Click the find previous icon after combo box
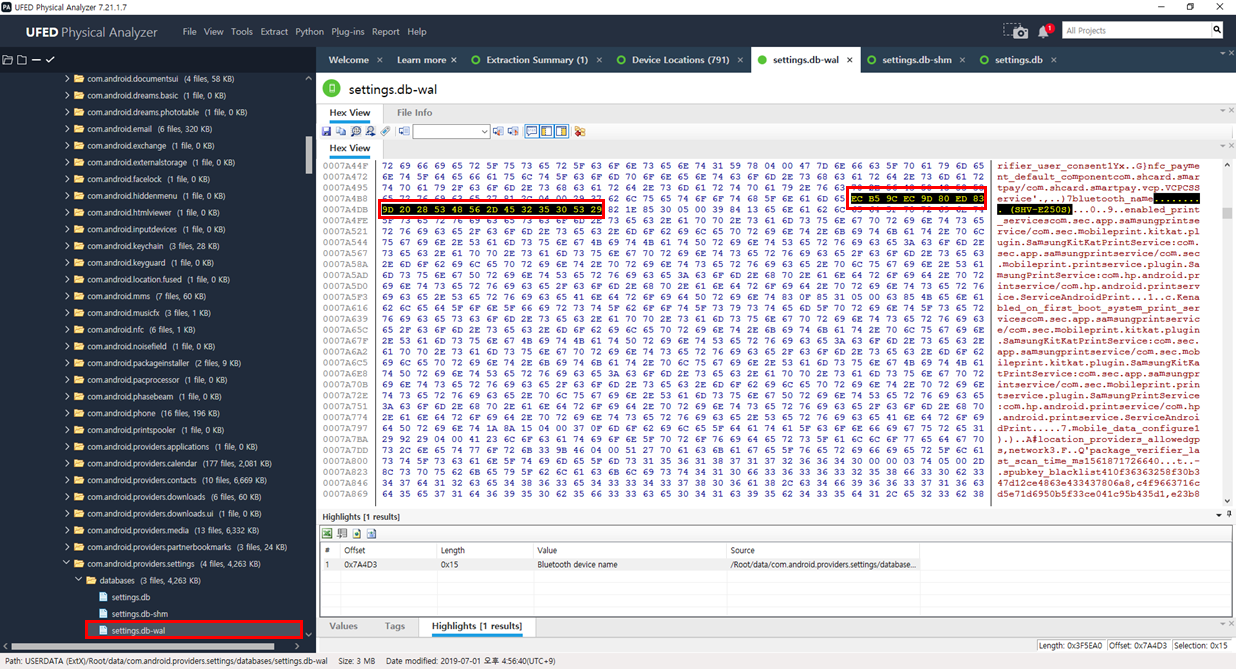Screen dimensions: 1236x669 click(499, 131)
